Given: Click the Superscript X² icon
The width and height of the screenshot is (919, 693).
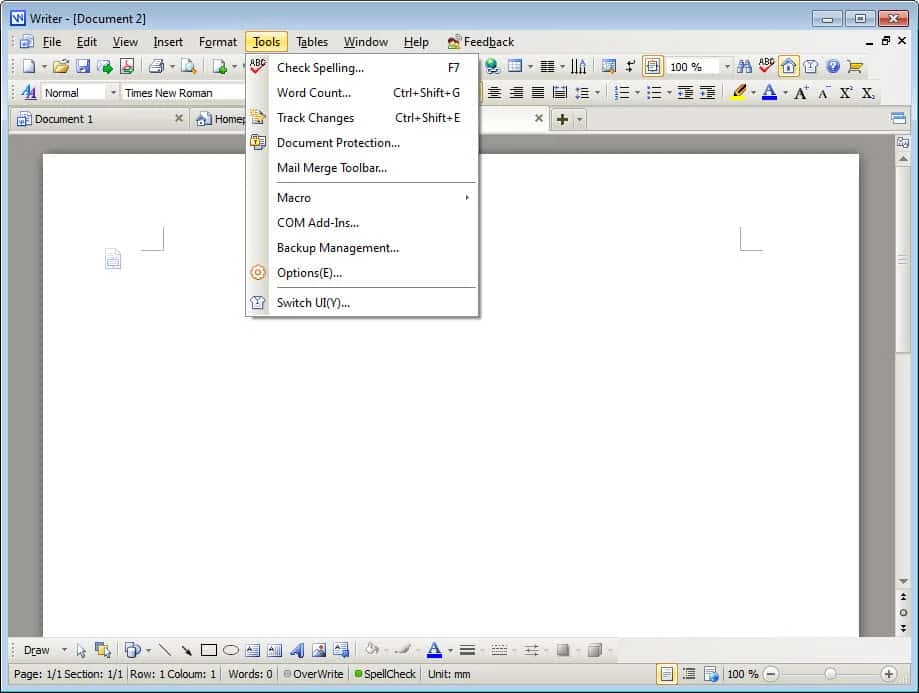Looking at the screenshot, I should (846, 93).
